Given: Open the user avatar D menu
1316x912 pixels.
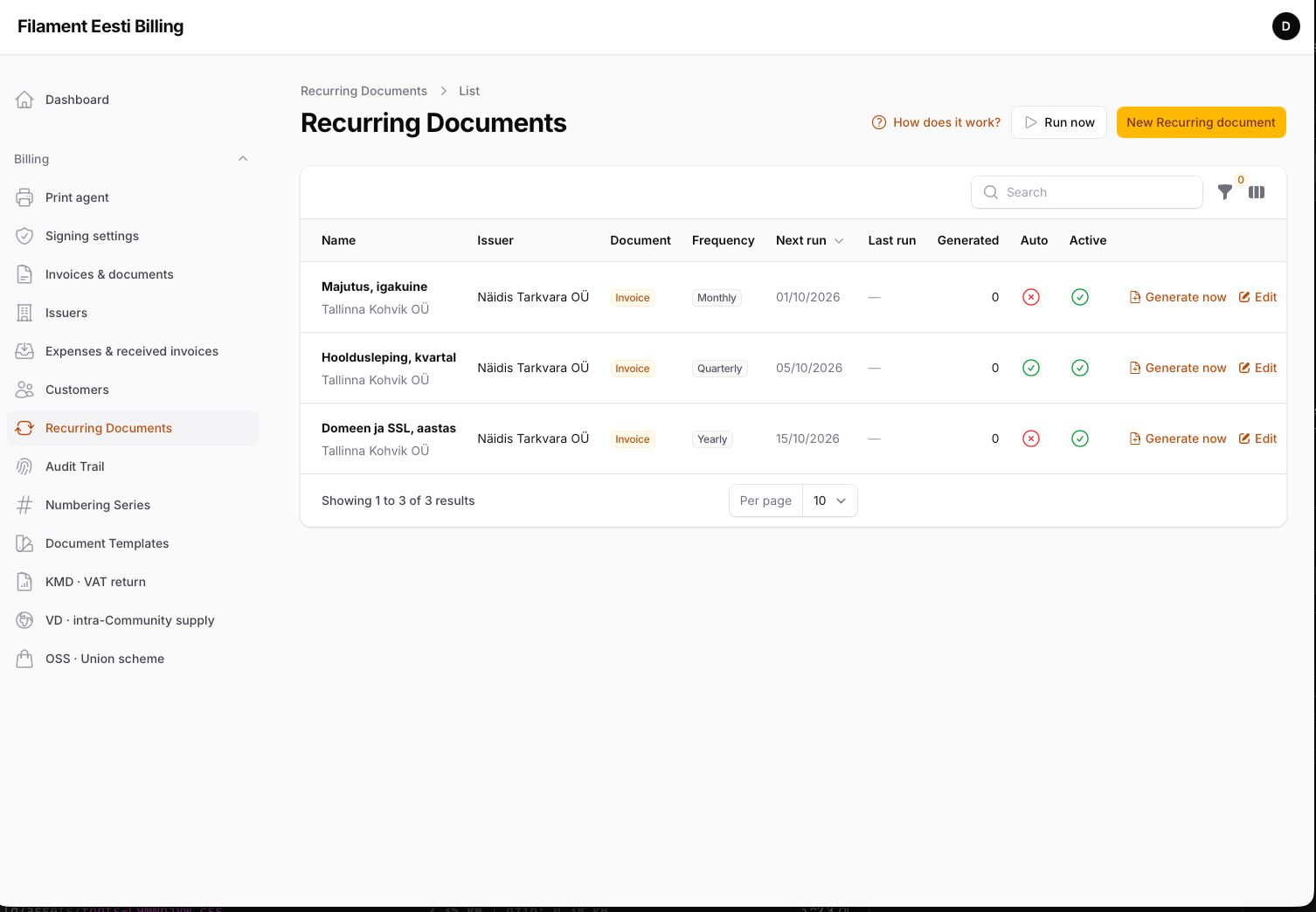Looking at the screenshot, I should 1285,26.
